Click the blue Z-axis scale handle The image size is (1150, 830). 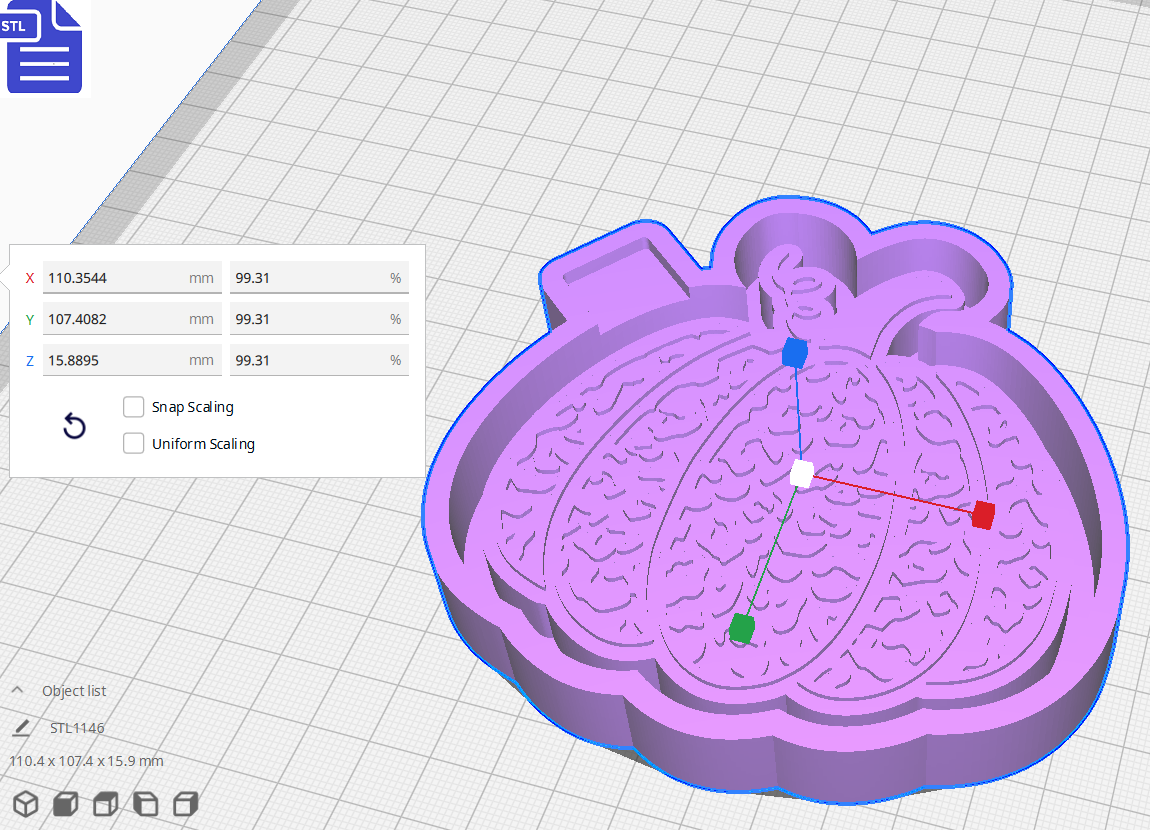(x=793, y=351)
